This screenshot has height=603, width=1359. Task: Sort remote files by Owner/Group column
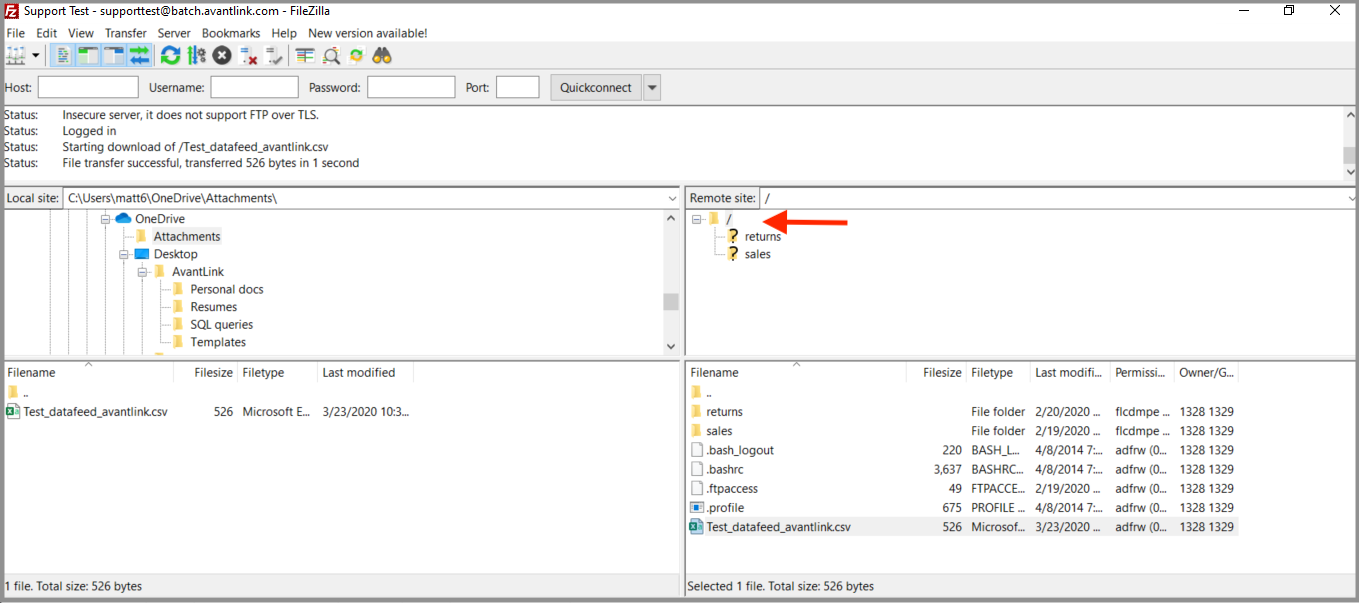click(1206, 373)
